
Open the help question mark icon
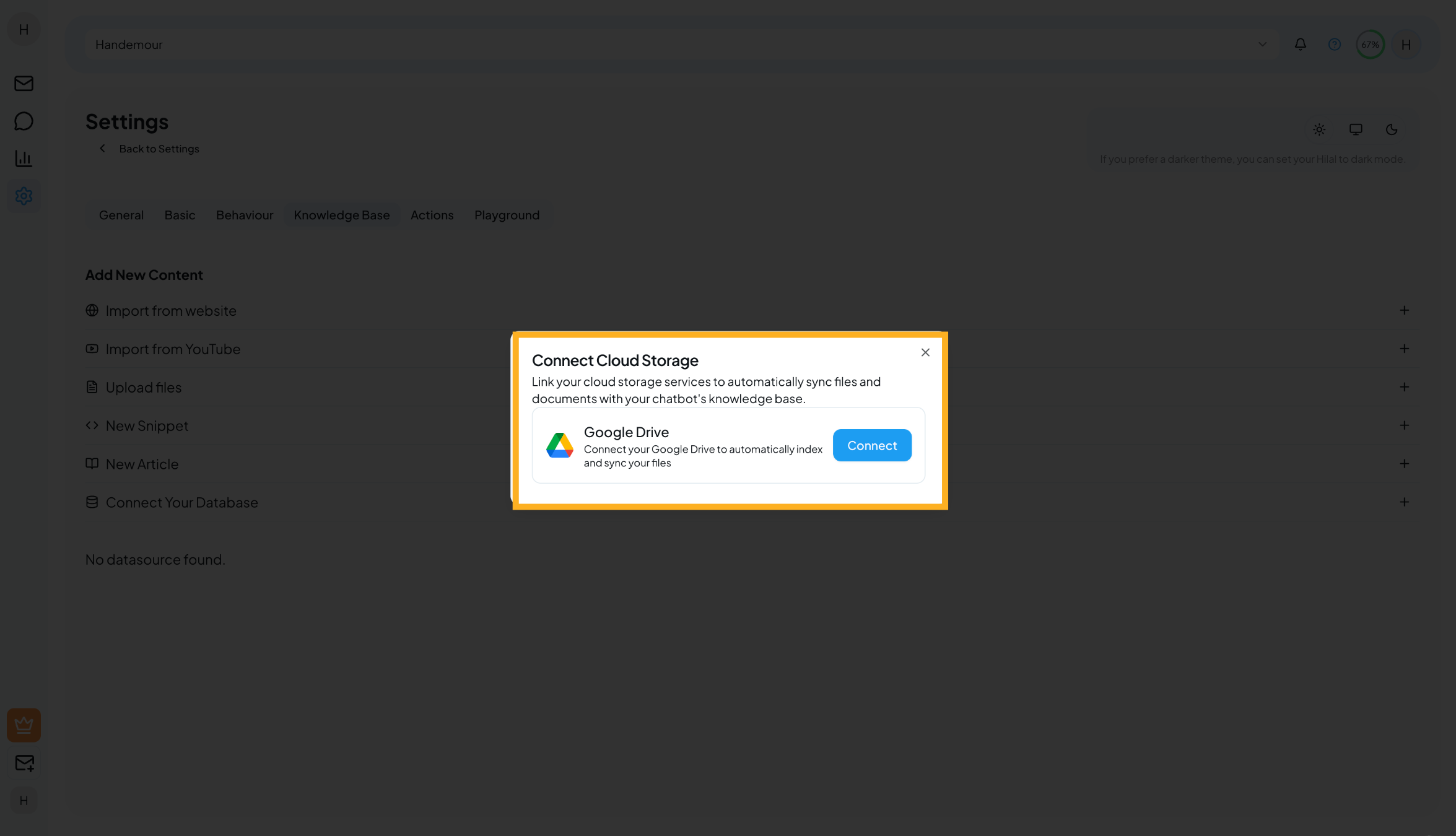[x=1335, y=44]
